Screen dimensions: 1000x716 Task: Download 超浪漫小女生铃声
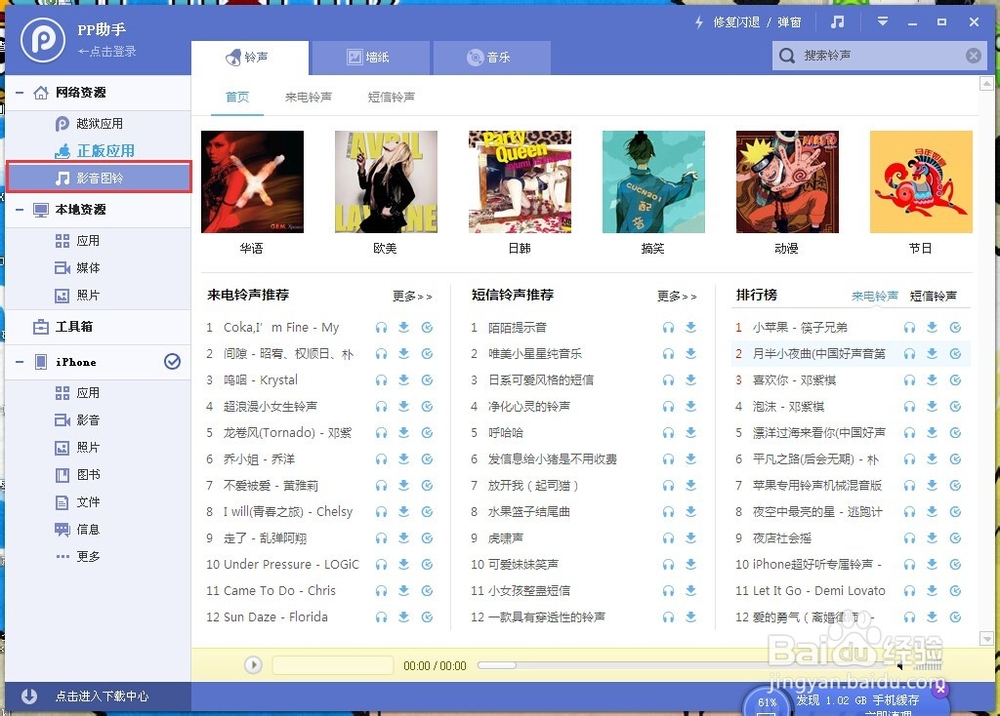[404, 406]
